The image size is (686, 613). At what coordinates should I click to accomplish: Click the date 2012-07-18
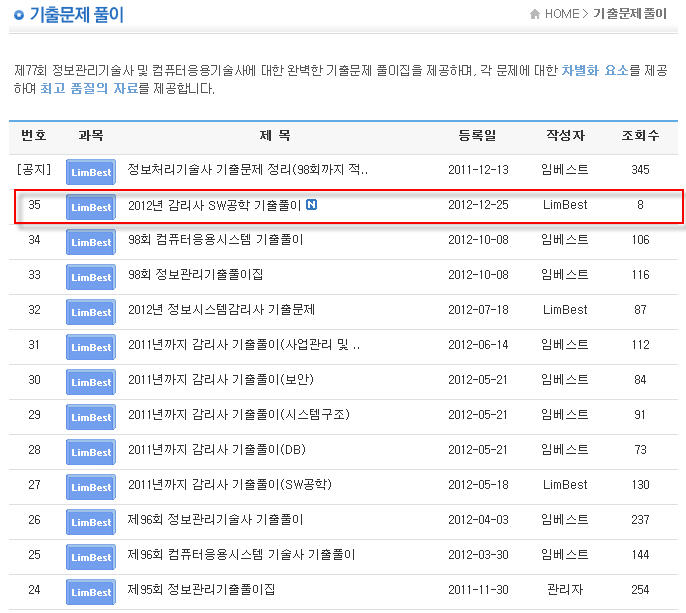[478, 310]
